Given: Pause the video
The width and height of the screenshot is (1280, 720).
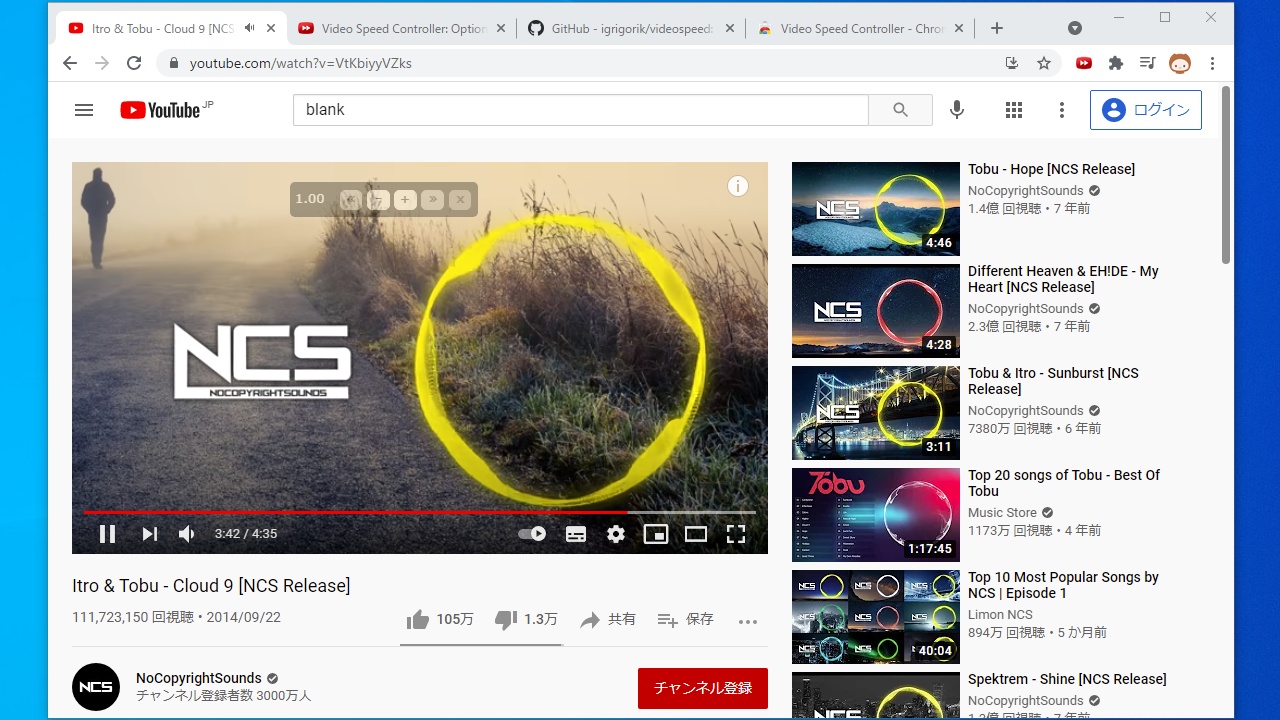Looking at the screenshot, I should click(x=107, y=534).
